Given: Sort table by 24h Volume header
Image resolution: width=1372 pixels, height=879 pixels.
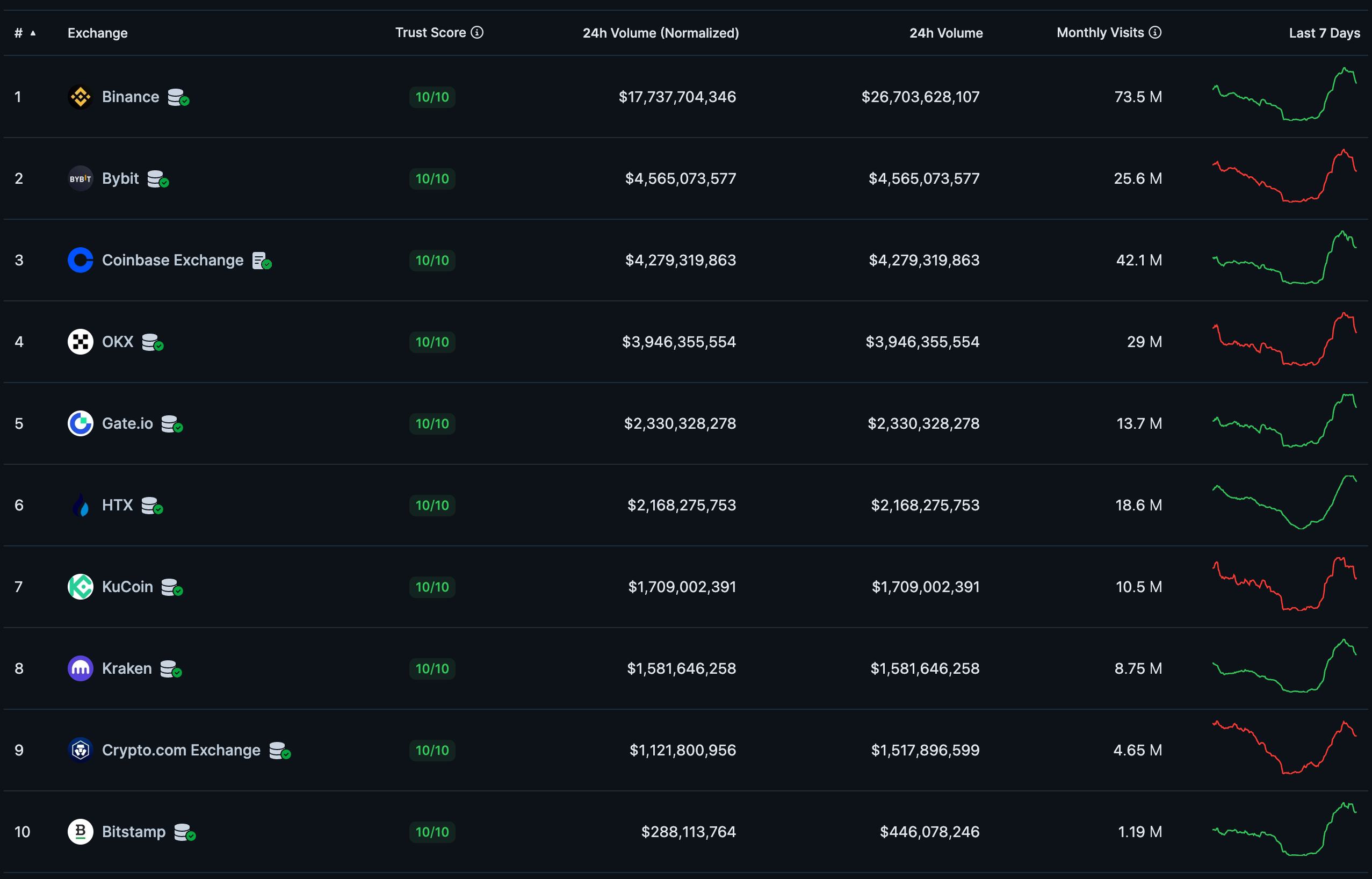Looking at the screenshot, I should (x=945, y=33).
